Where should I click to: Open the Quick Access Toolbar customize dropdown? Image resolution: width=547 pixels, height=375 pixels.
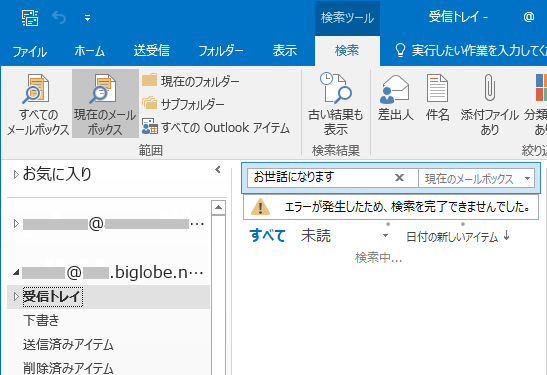88,18
